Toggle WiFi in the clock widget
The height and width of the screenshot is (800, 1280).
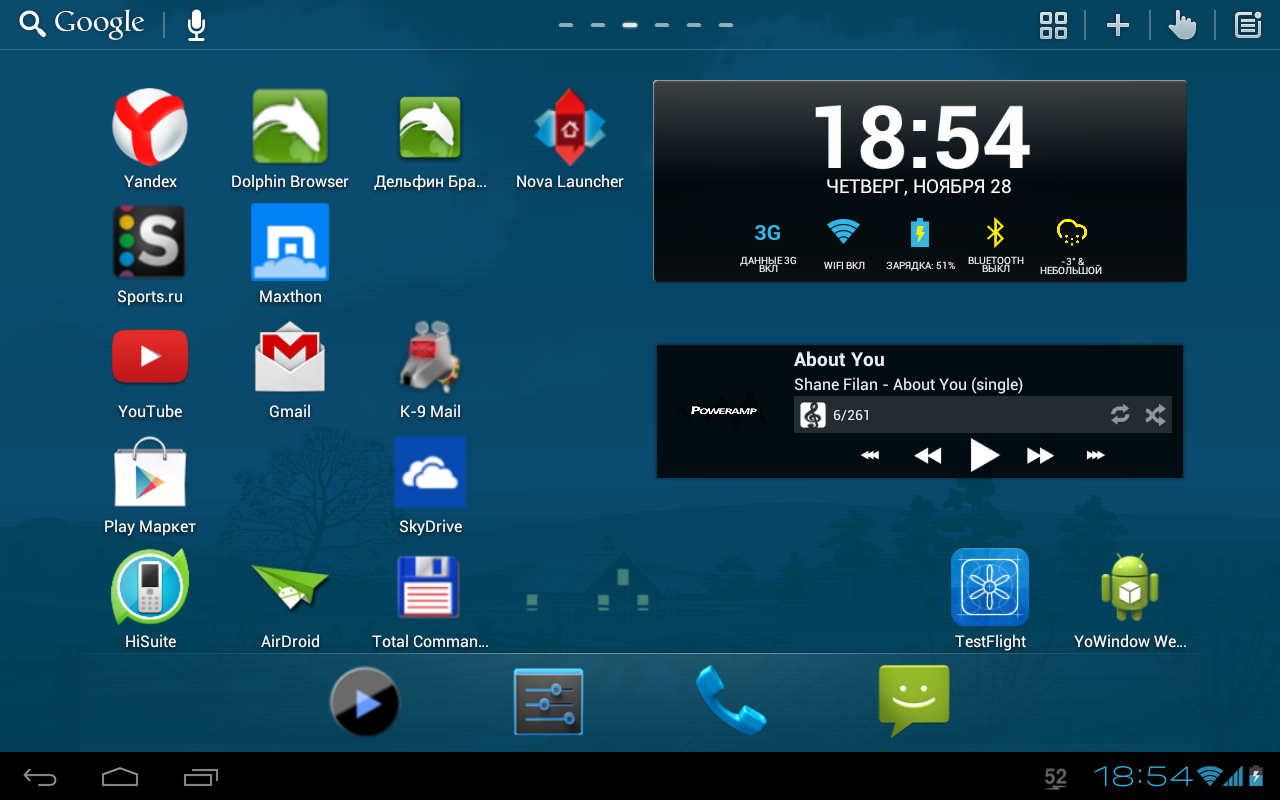(843, 240)
